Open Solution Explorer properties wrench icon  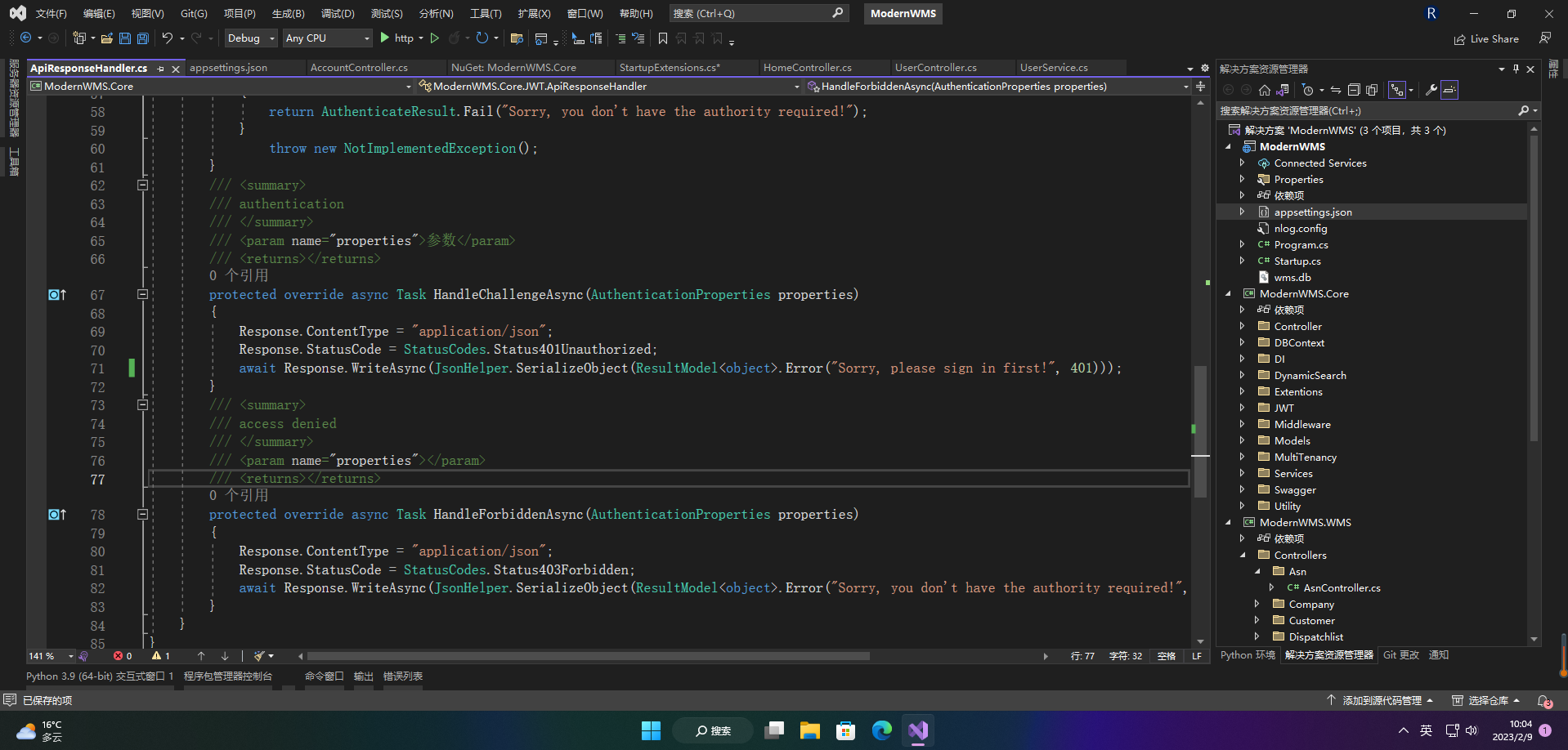pyautogui.click(x=1431, y=90)
